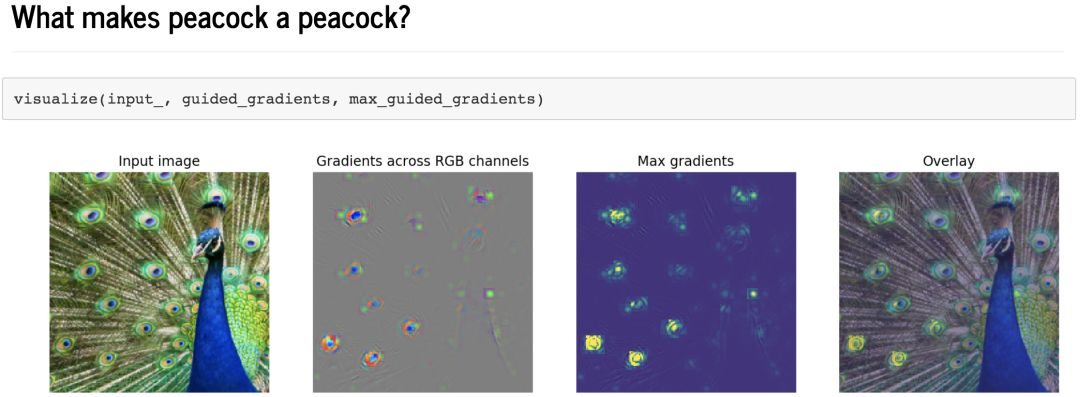
Task: Select the Max gradients heatmap plot
Action: tap(686, 283)
